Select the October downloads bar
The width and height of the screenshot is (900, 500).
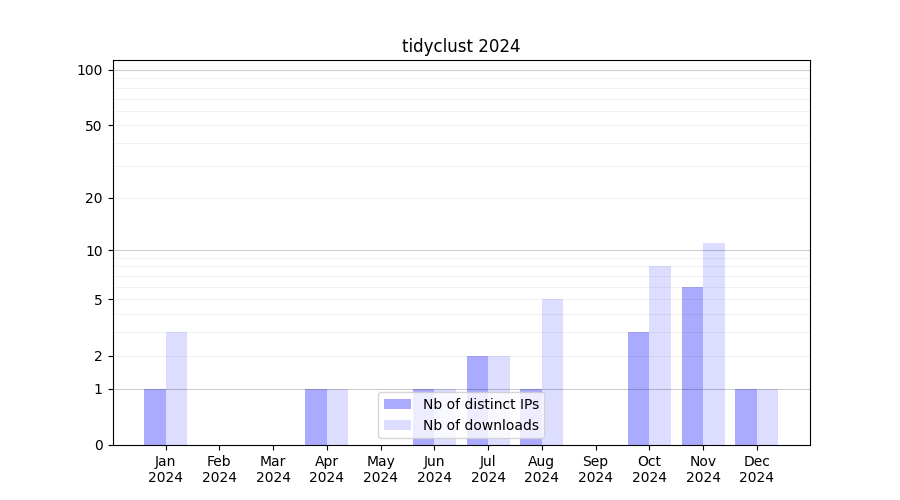point(660,355)
